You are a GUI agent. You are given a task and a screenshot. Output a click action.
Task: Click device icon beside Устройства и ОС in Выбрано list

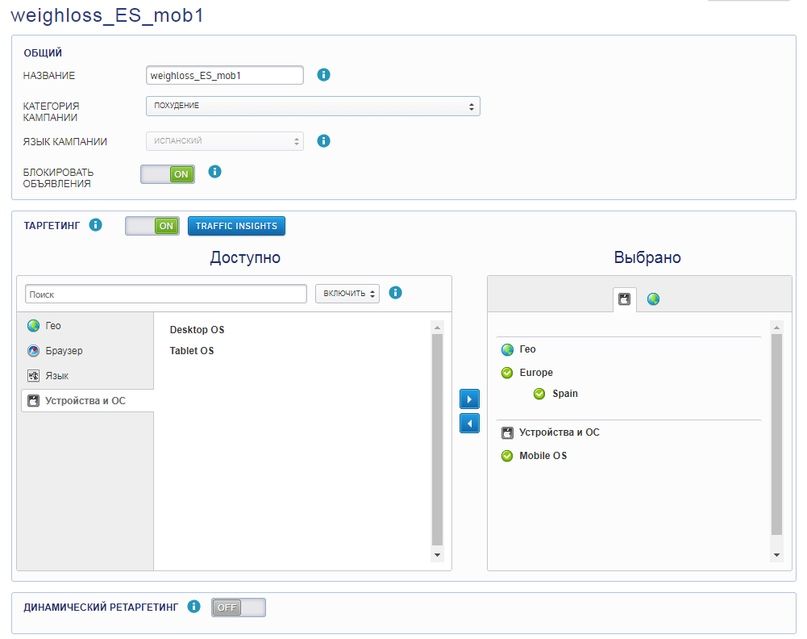tap(507, 433)
